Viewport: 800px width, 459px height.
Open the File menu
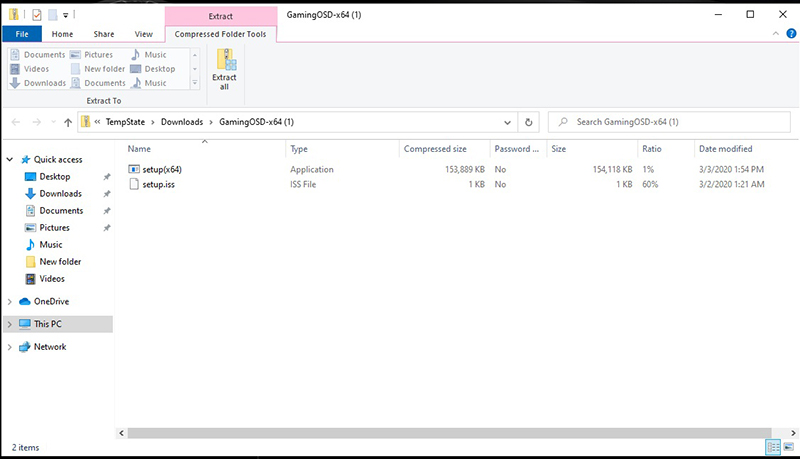[x=22, y=34]
